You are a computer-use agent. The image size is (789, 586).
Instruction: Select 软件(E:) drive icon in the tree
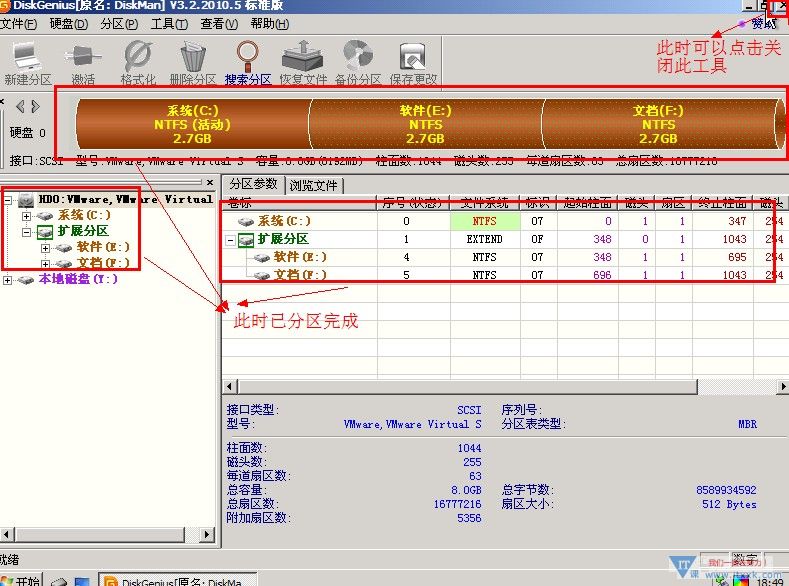[64, 247]
